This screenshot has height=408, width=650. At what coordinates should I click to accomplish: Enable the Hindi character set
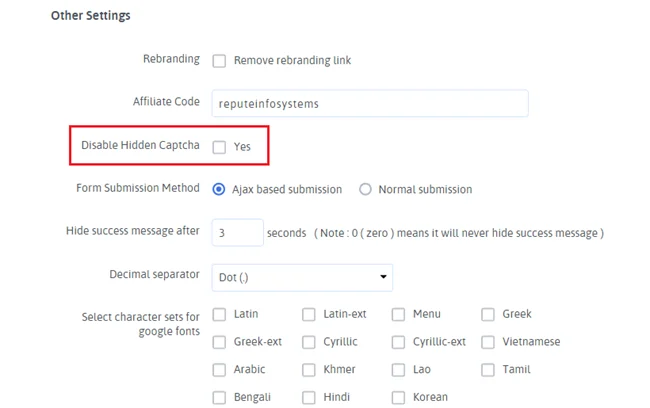[x=309, y=398]
